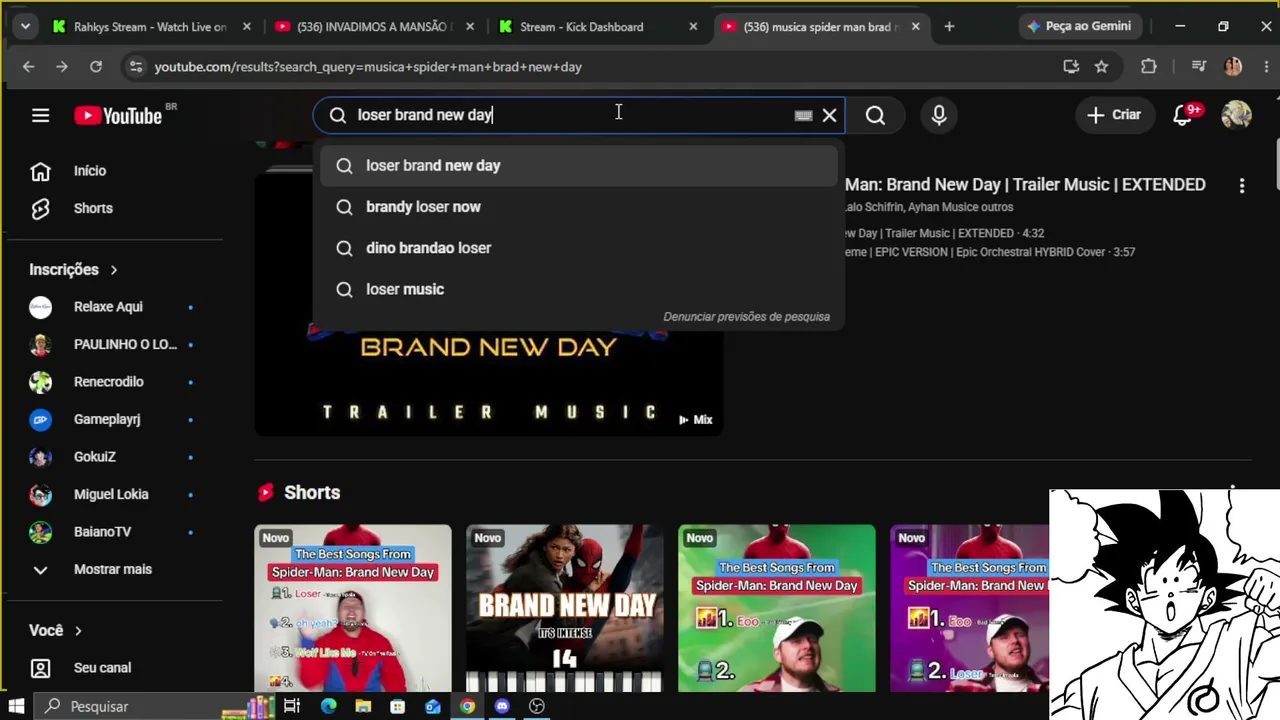Screen dimensions: 1280x720
Task: Click the browser address bar URL
Action: pyautogui.click(x=368, y=67)
